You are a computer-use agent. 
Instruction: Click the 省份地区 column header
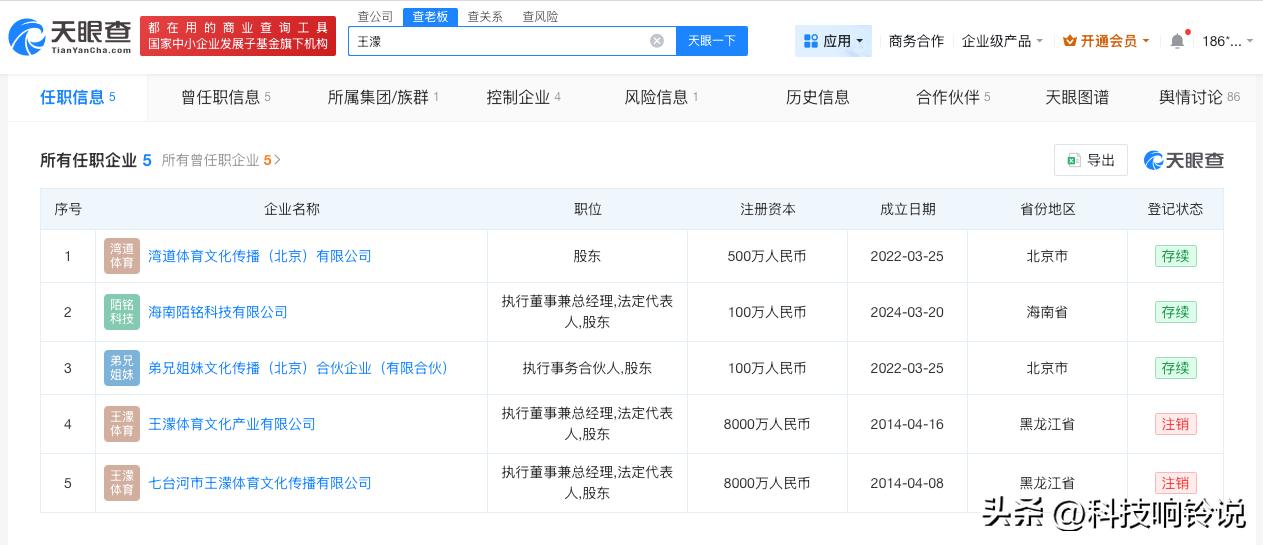(x=1048, y=209)
